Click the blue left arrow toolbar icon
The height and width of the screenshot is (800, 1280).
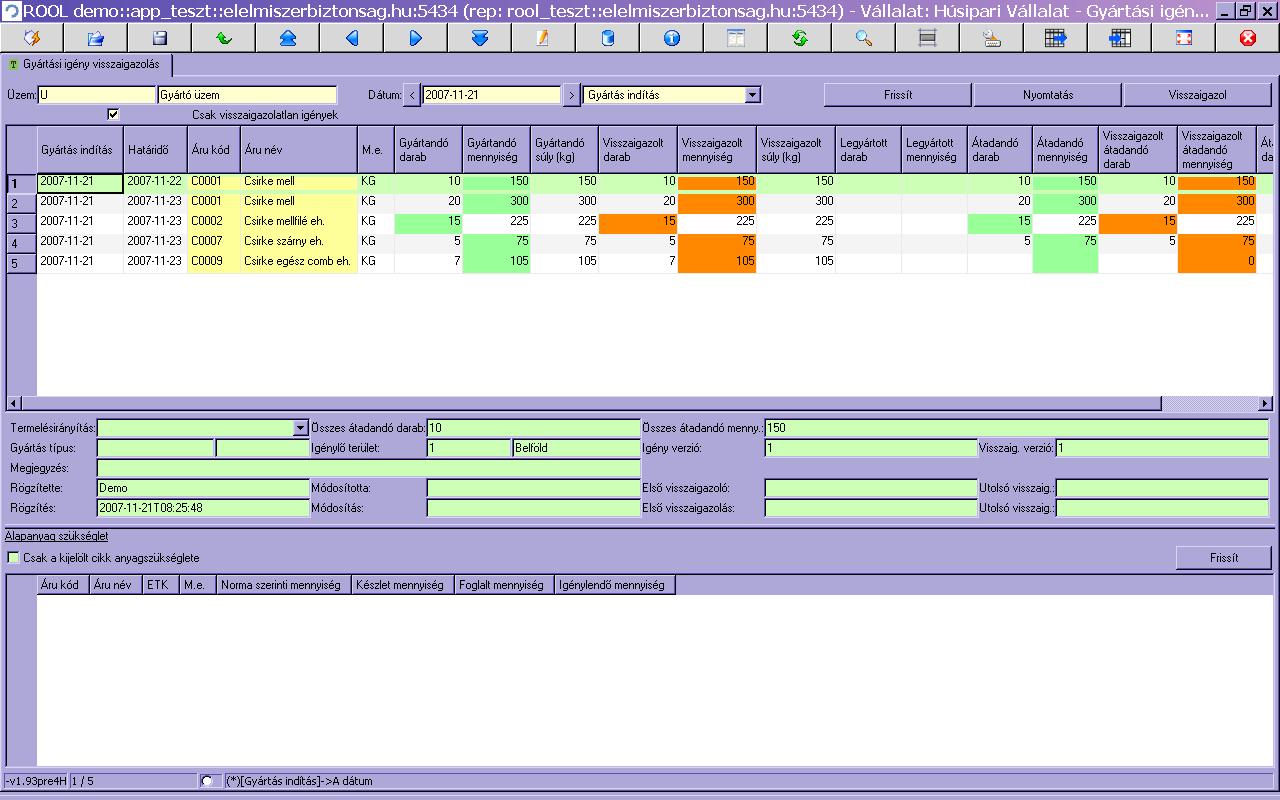coord(352,38)
